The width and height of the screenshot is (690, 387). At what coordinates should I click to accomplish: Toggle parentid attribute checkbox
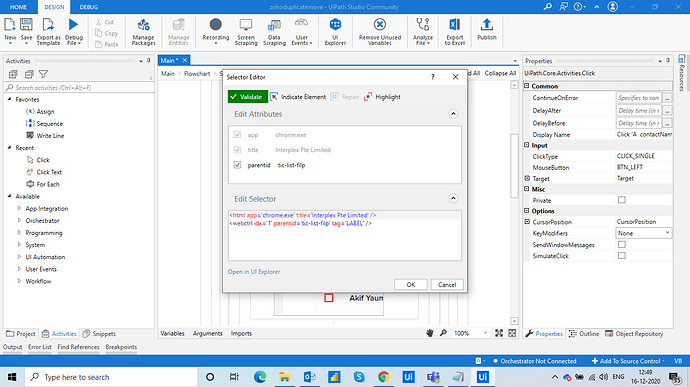(x=237, y=165)
